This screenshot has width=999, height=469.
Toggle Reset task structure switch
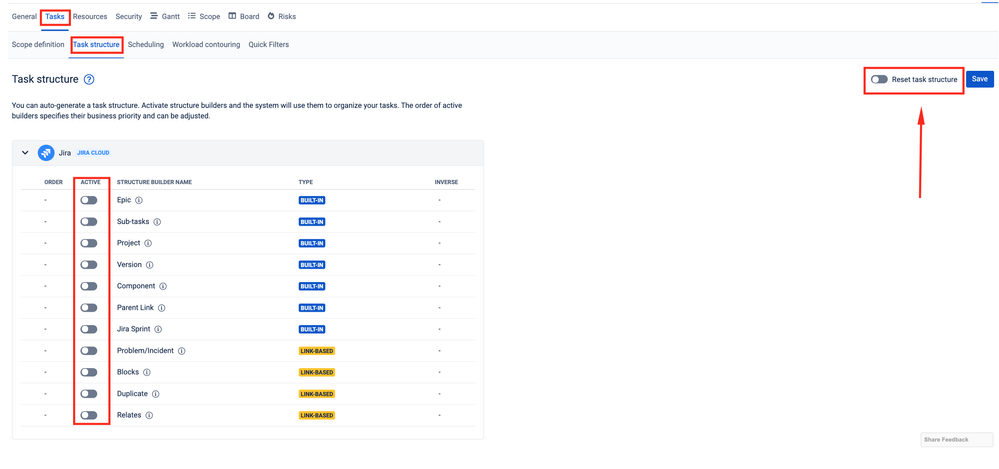point(879,80)
